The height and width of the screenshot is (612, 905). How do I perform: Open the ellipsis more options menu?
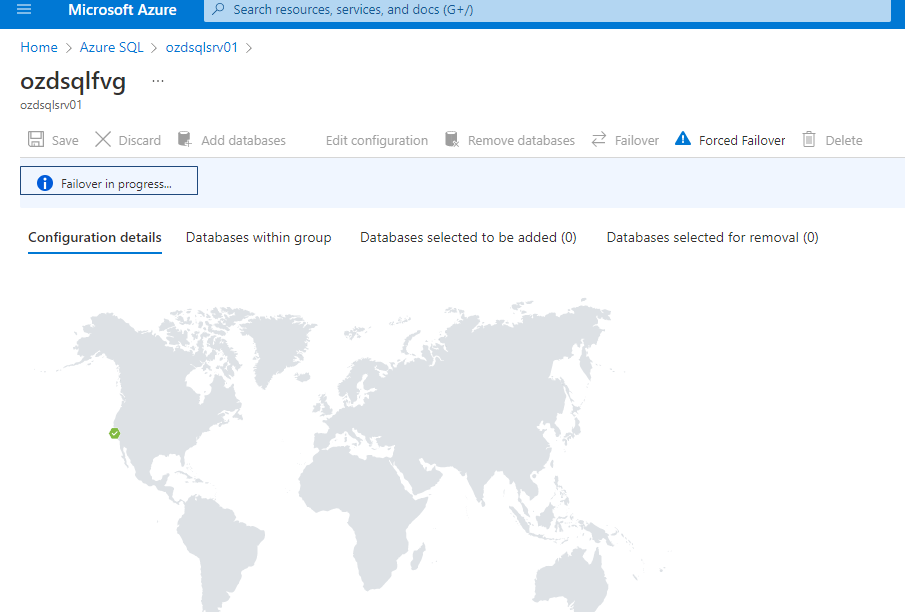[158, 81]
